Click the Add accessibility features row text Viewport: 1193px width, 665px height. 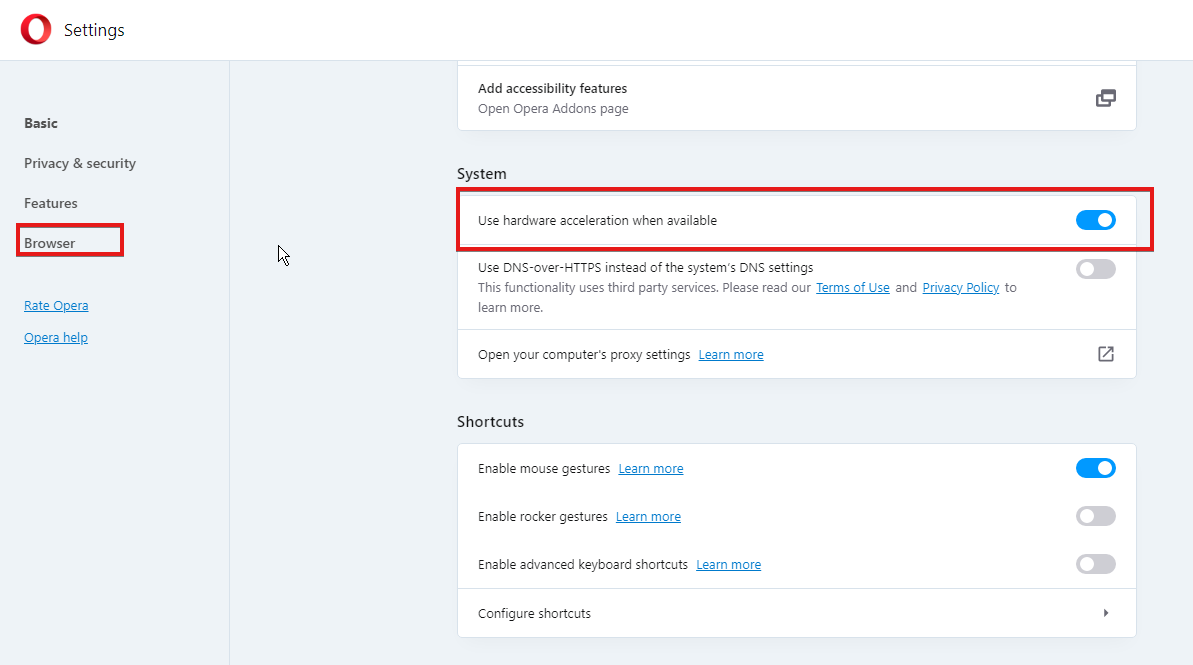552,89
